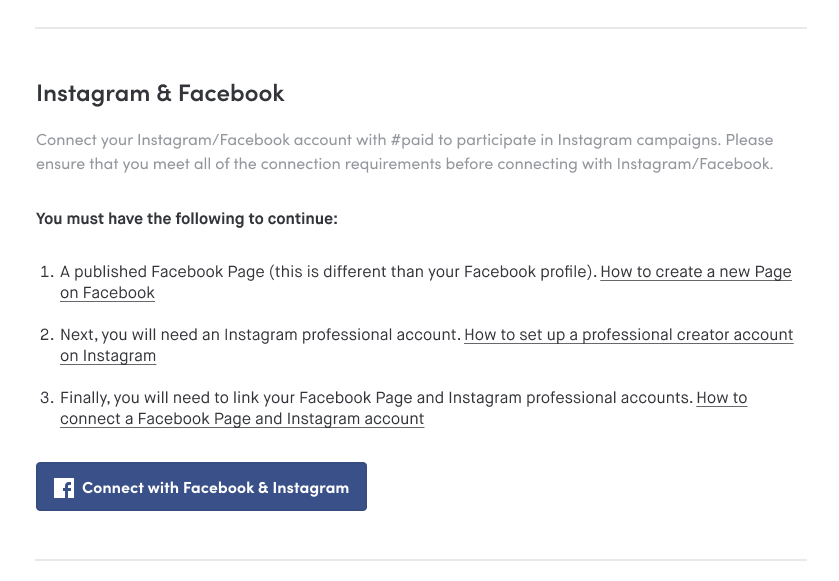Click the underlined "on Instagram" link text

point(108,356)
